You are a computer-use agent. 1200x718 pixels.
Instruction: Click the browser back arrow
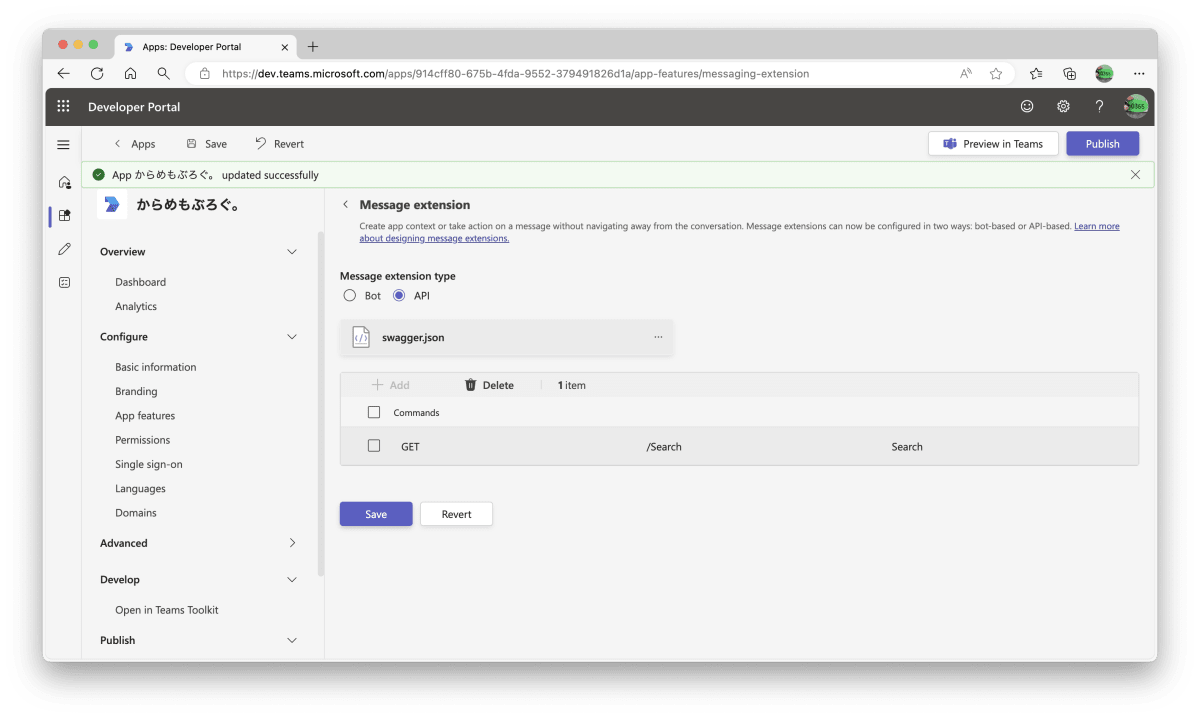64,73
